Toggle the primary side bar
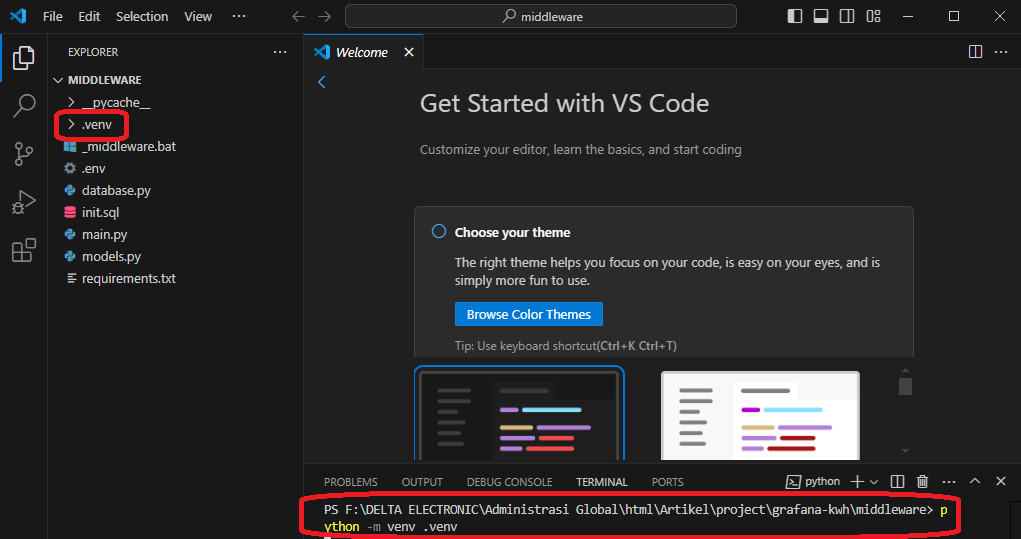Screen dimensions: 1021x539 pyautogui.click(x=795, y=17)
